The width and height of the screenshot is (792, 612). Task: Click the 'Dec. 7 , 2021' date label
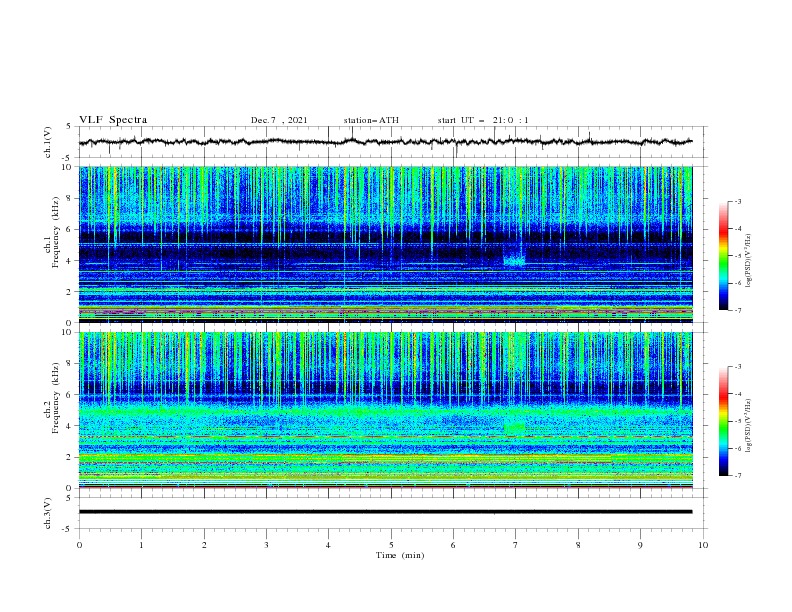tap(279, 120)
